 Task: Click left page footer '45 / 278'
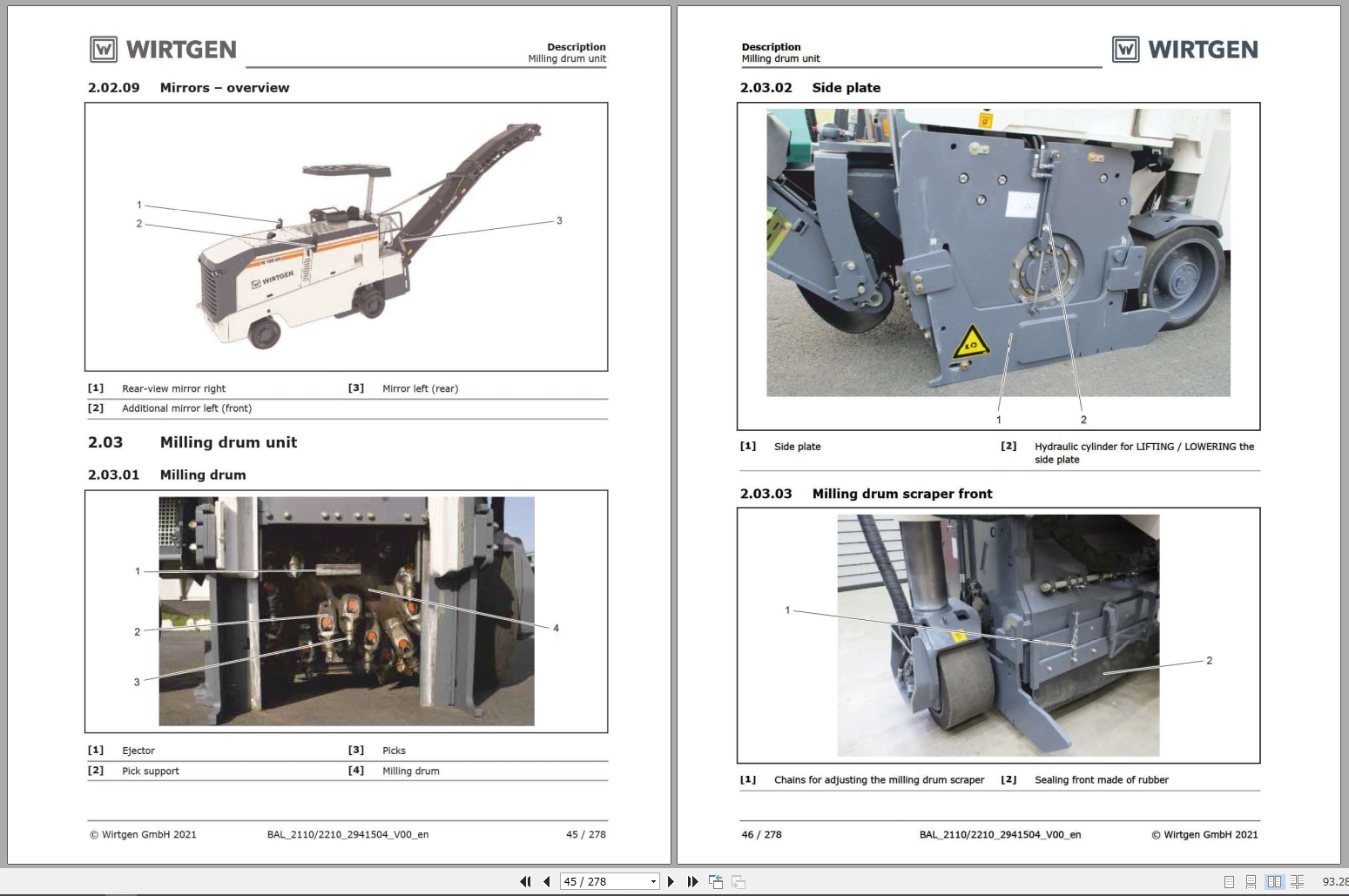[586, 834]
